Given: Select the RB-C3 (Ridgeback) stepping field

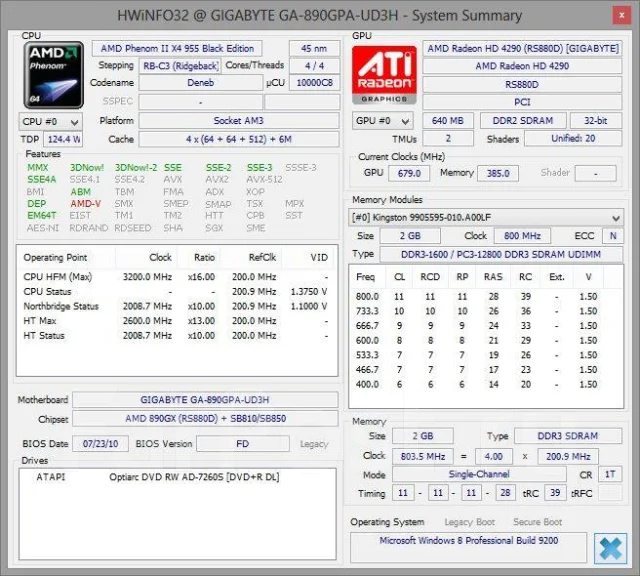Looking at the screenshot, I should pos(180,66).
